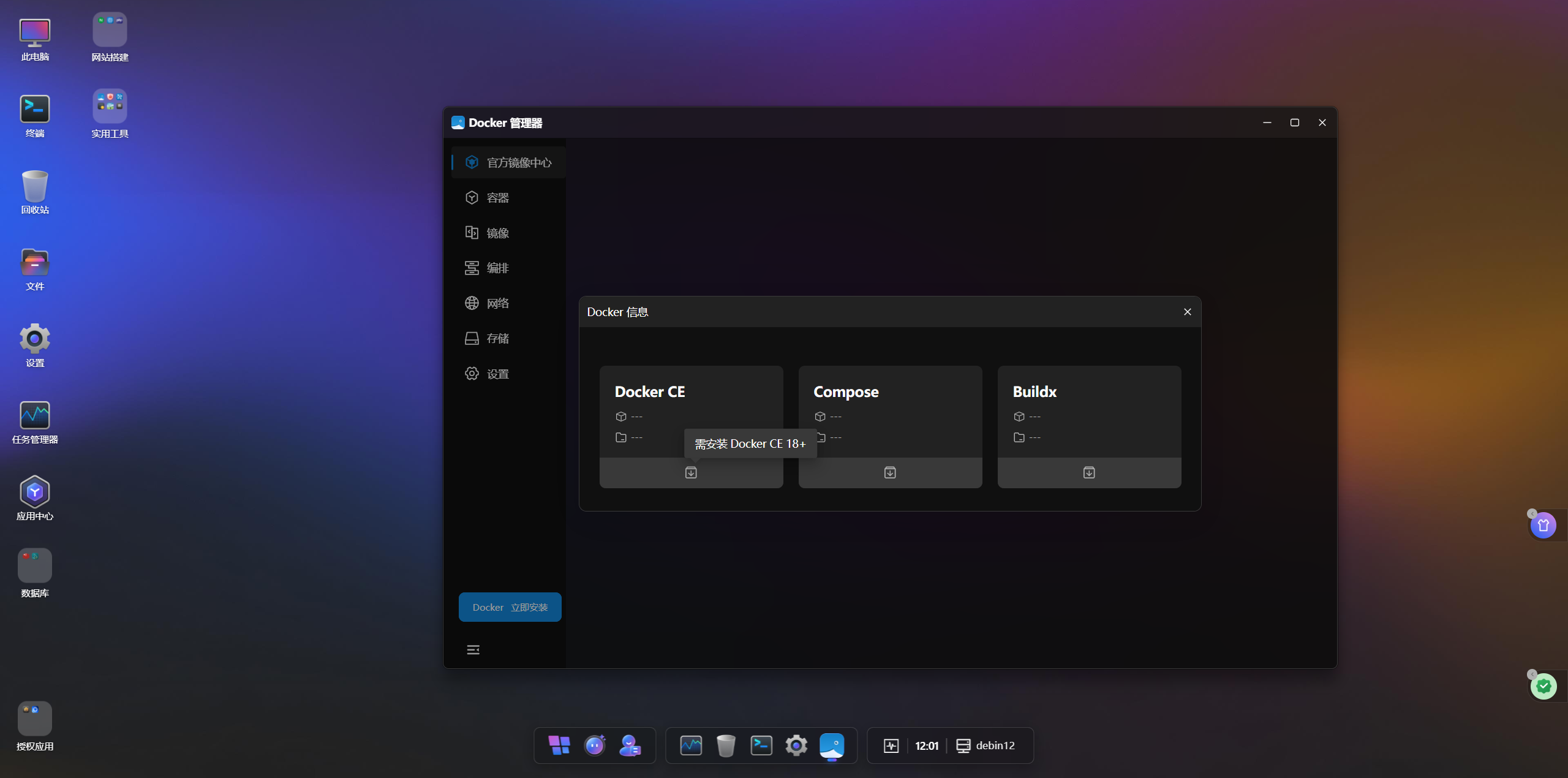Close the Docker 信息 dialog

[x=1188, y=312]
